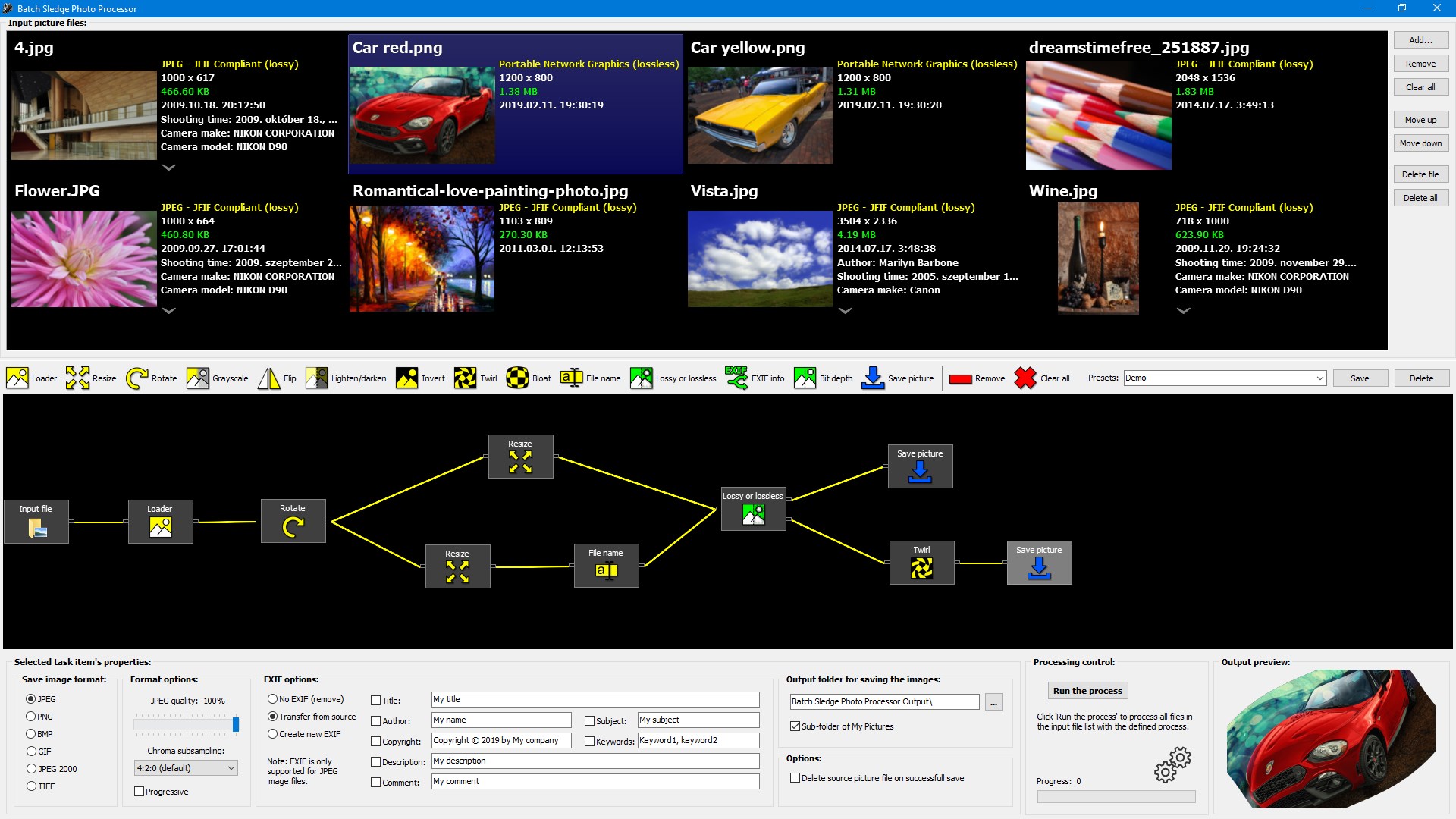This screenshot has height=819, width=1456.
Task: Enable the Progressive checkbox
Action: point(139,792)
